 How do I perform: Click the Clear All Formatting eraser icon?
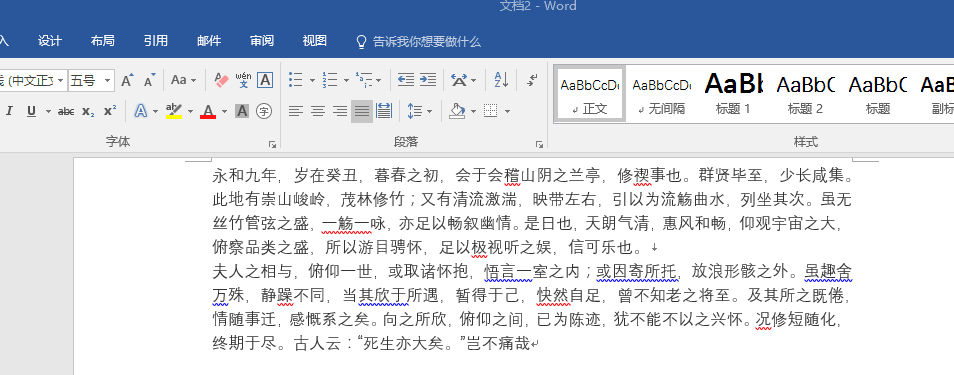[221, 80]
